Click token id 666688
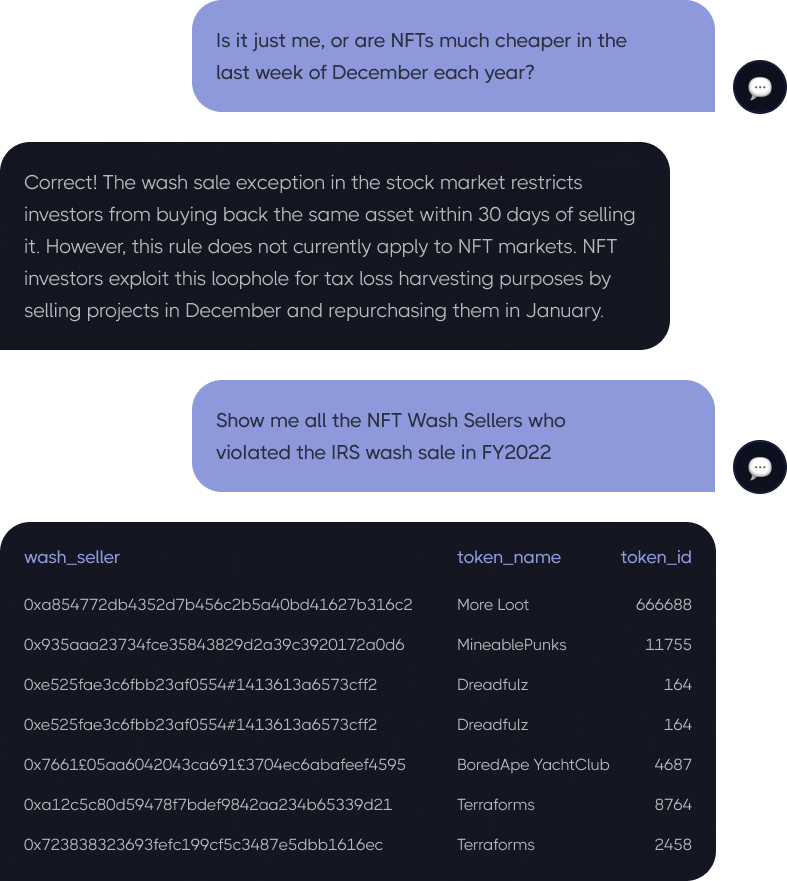 (x=663, y=605)
